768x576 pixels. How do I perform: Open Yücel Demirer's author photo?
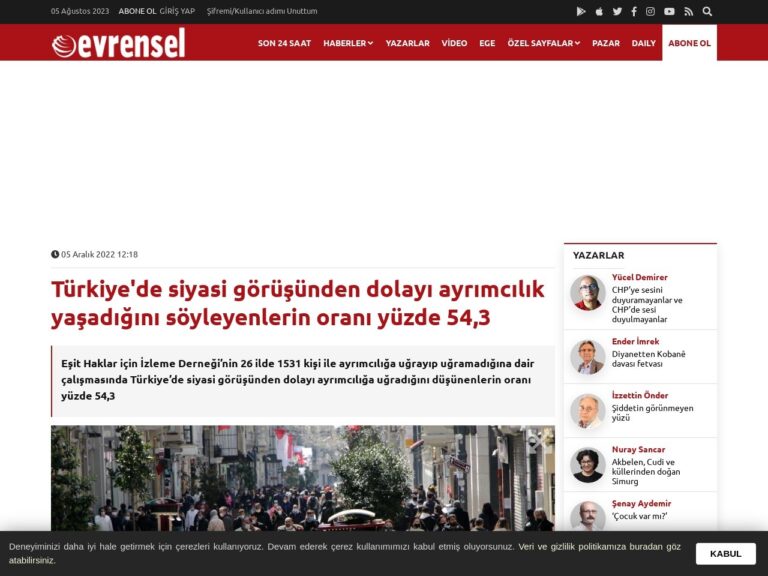[587, 293]
